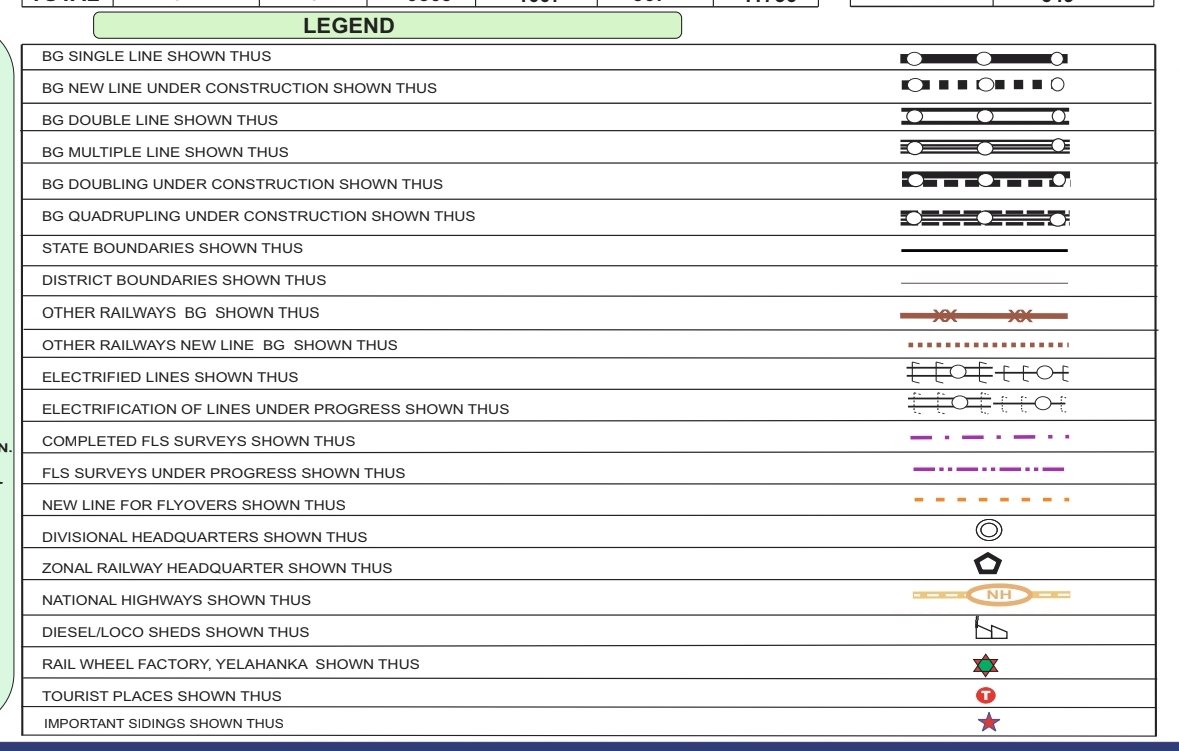Click the completed FLS surveys purple symbol

pos(990,437)
